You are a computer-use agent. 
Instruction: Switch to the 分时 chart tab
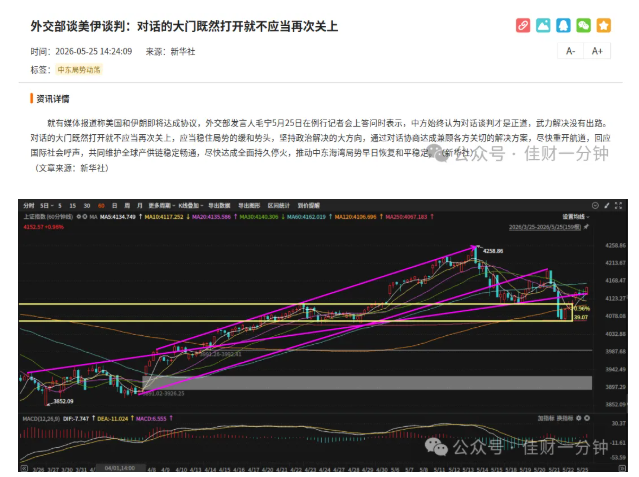pyautogui.click(x=29, y=205)
